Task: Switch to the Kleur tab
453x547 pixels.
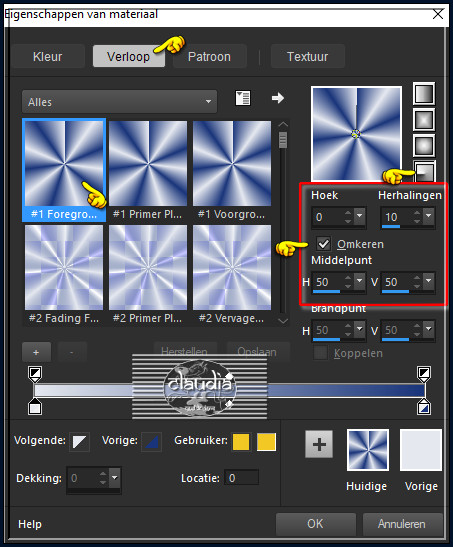Action: (x=48, y=56)
